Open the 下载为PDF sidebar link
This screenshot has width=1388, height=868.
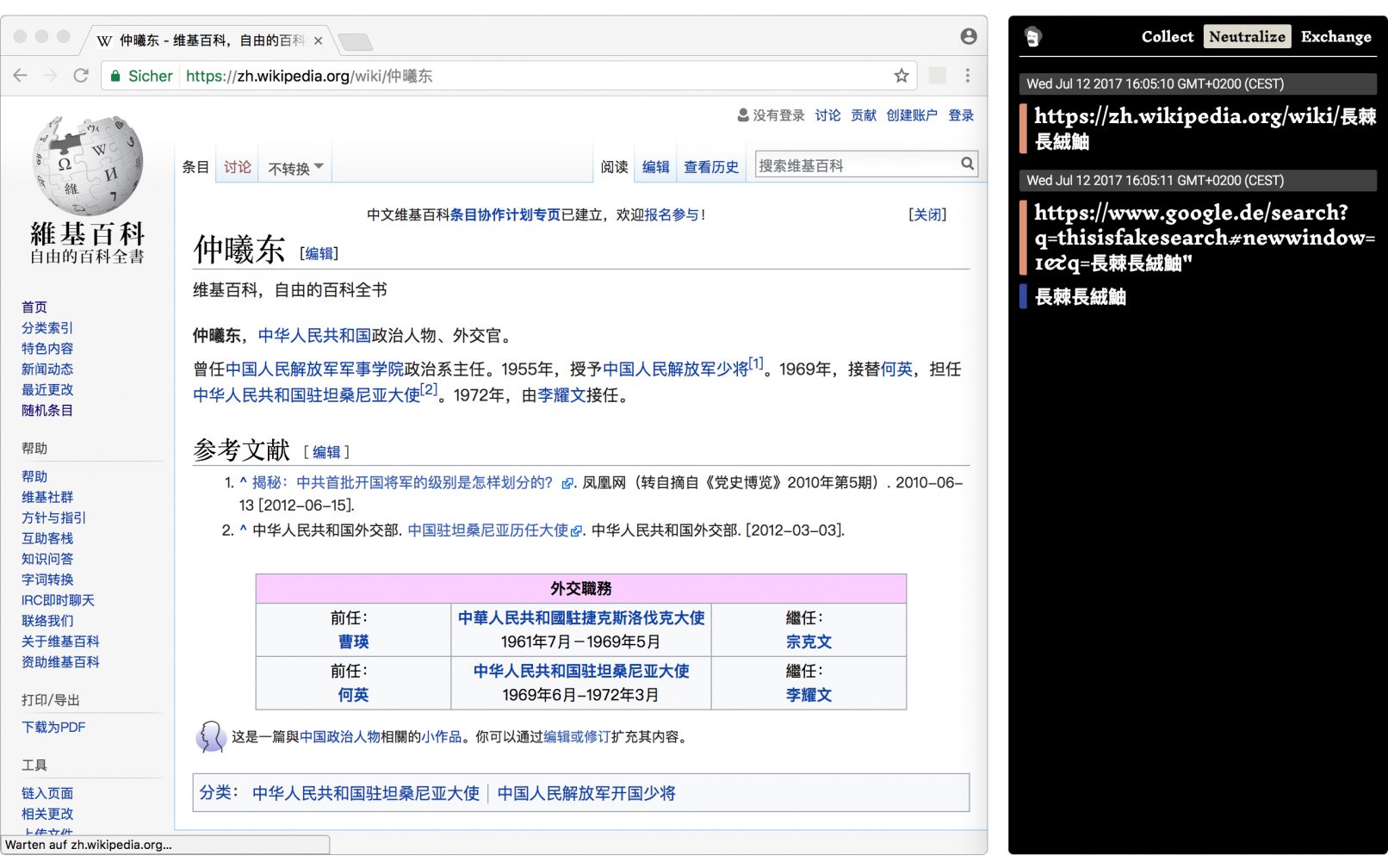(x=53, y=728)
